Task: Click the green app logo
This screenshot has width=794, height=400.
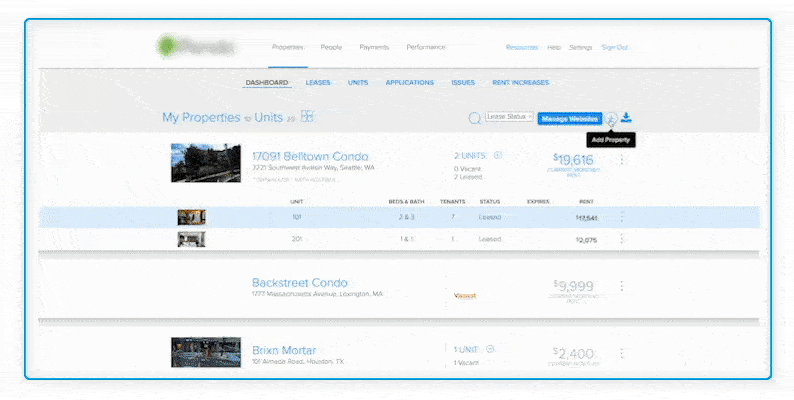Action: (168, 46)
